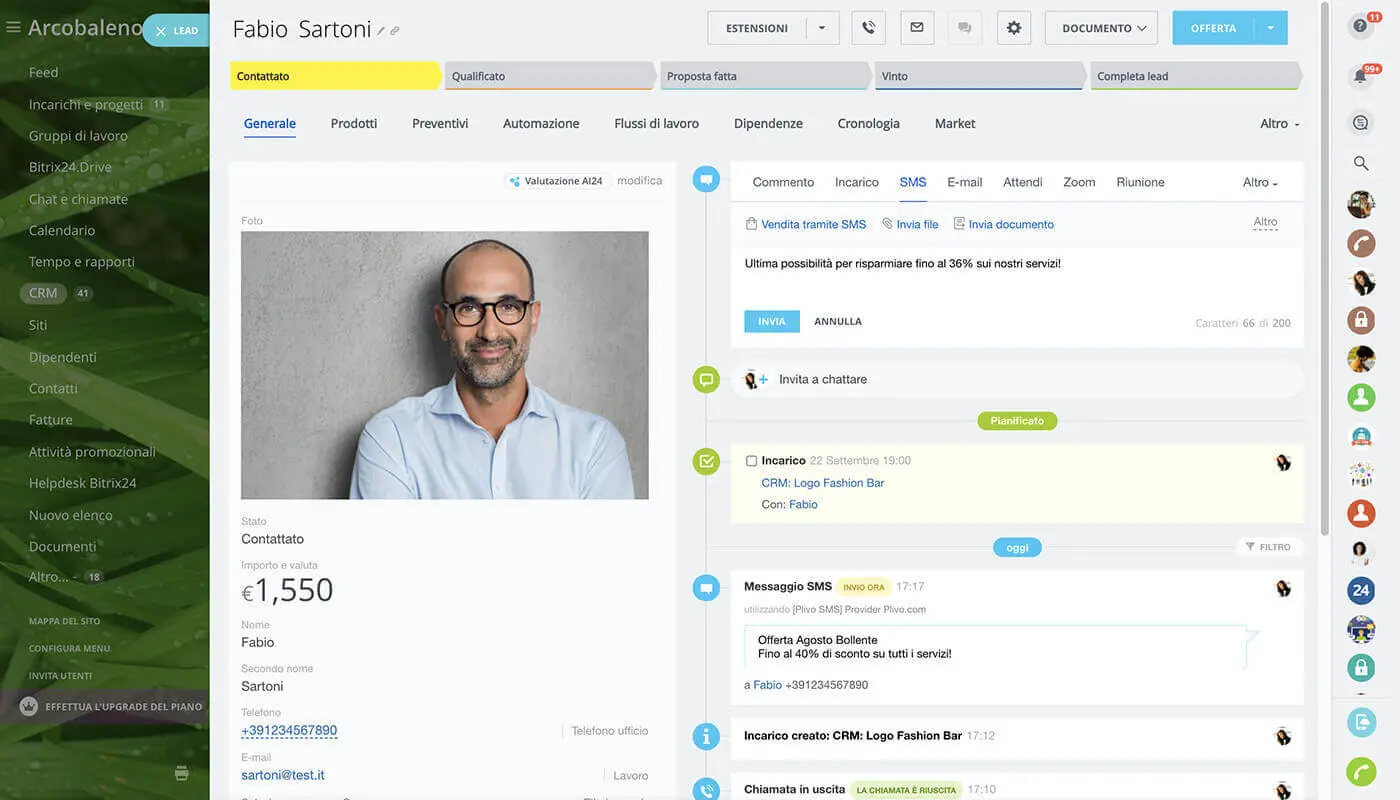
Task: Switch to the Prodotti tab
Action: (x=354, y=124)
